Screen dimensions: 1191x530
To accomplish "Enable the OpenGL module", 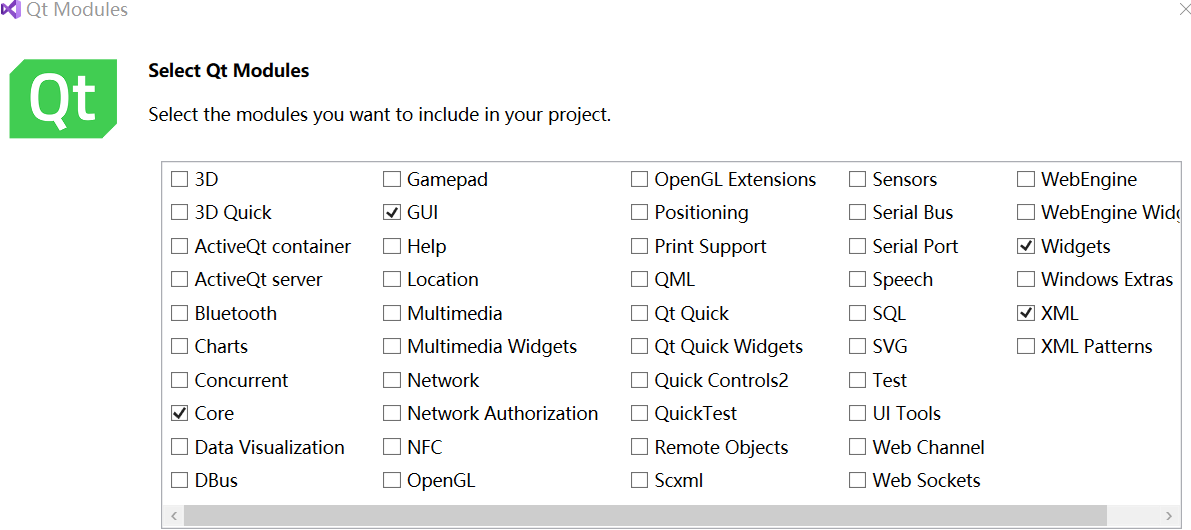I will [x=392, y=481].
